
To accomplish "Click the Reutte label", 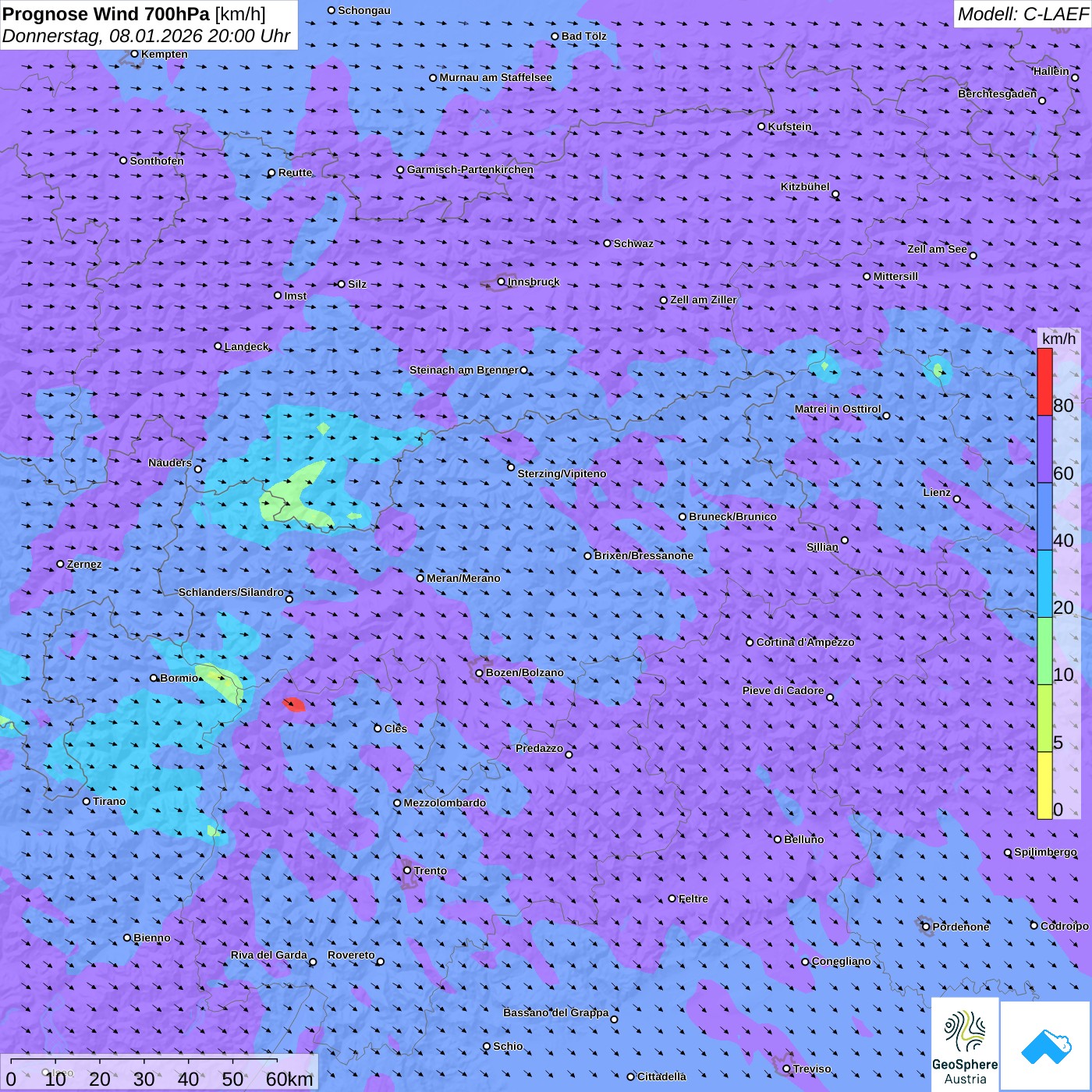I will tap(295, 172).
